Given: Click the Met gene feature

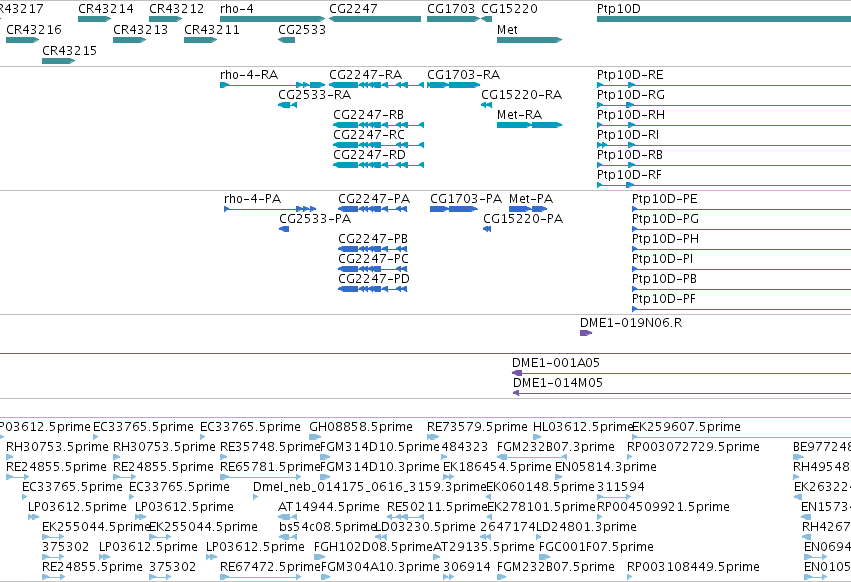Looking at the screenshot, I should 529,40.
